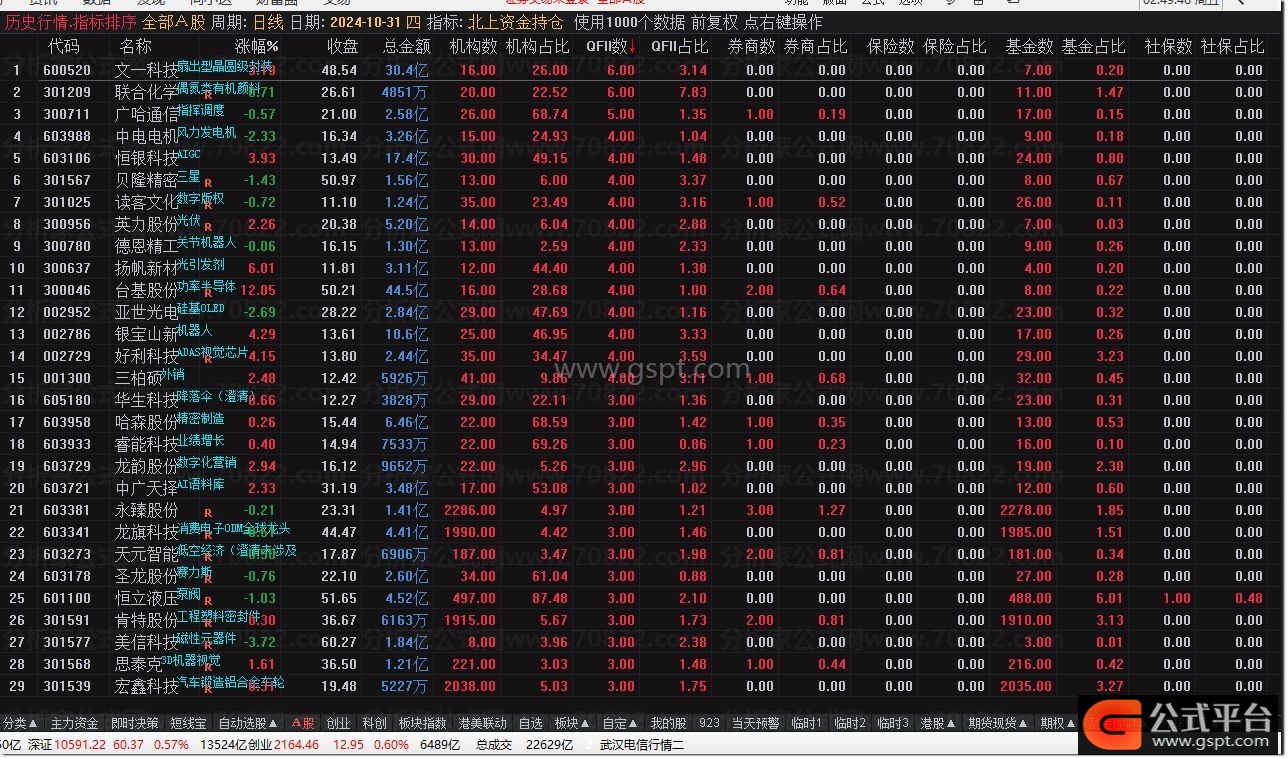
Task: Open the 主力资金 tab
Action: (75, 723)
